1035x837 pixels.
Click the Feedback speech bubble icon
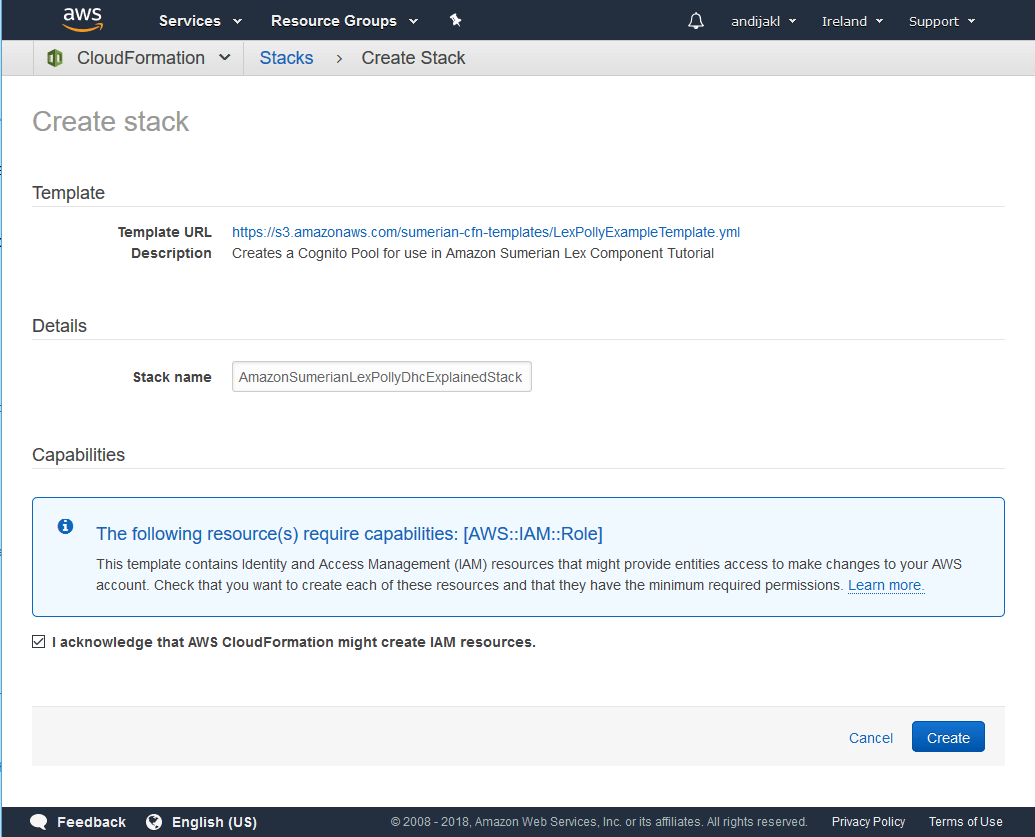coord(39,822)
